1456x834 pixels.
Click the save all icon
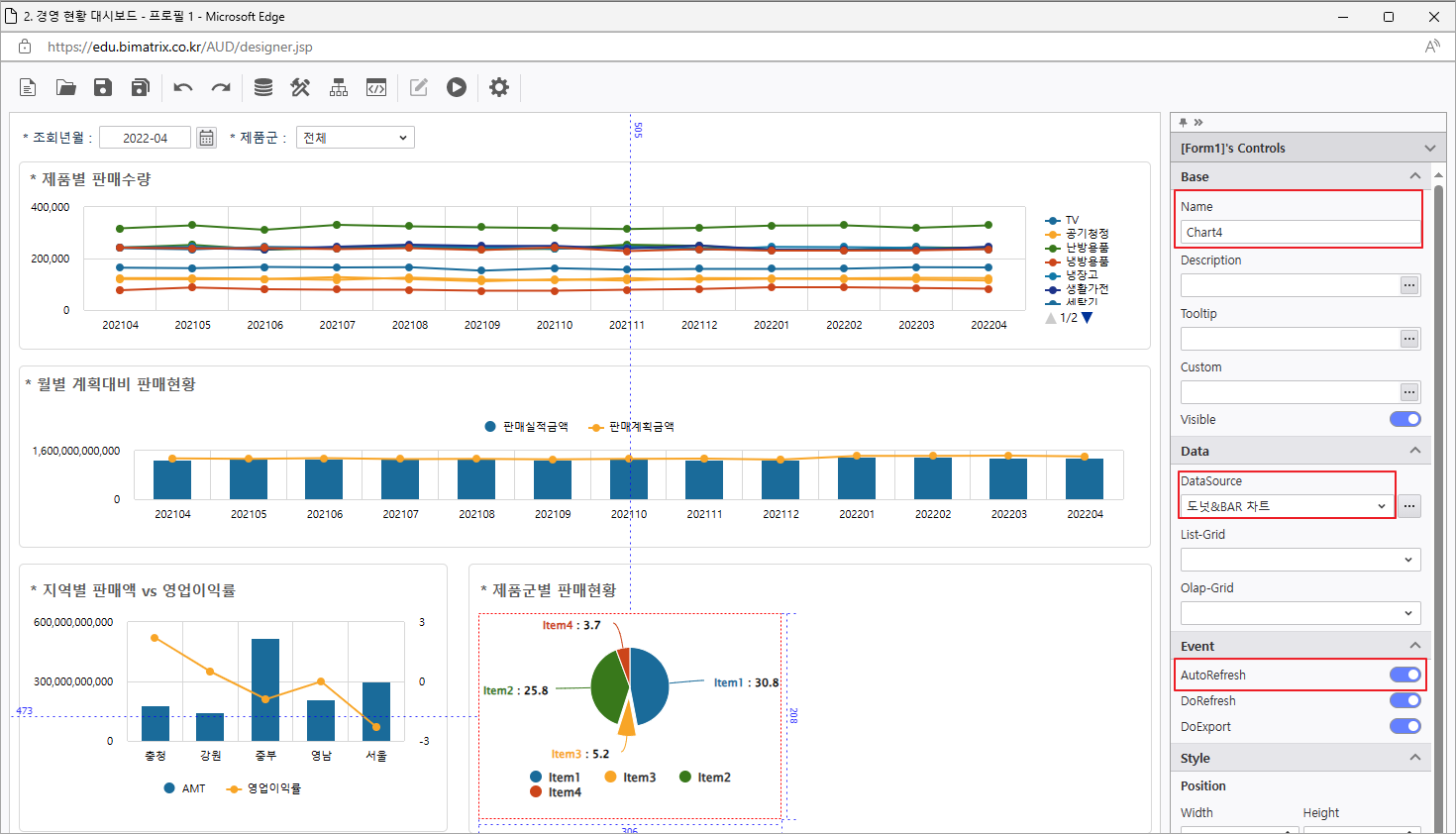click(141, 87)
